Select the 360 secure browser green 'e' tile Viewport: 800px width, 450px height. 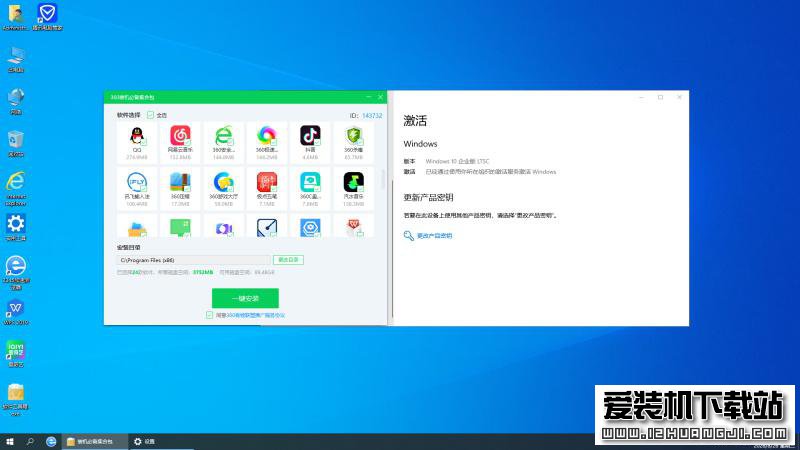click(x=223, y=142)
